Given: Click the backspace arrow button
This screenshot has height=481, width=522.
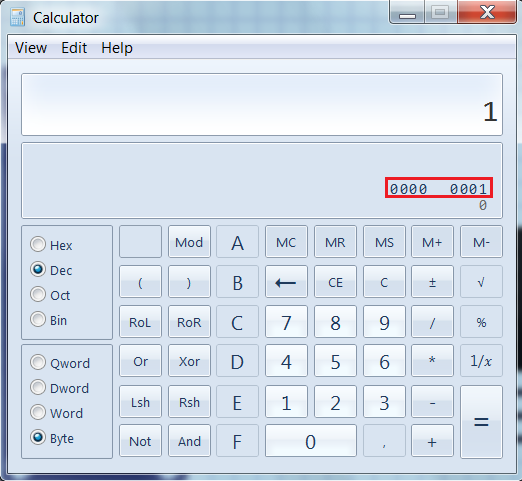Looking at the screenshot, I should [x=286, y=282].
